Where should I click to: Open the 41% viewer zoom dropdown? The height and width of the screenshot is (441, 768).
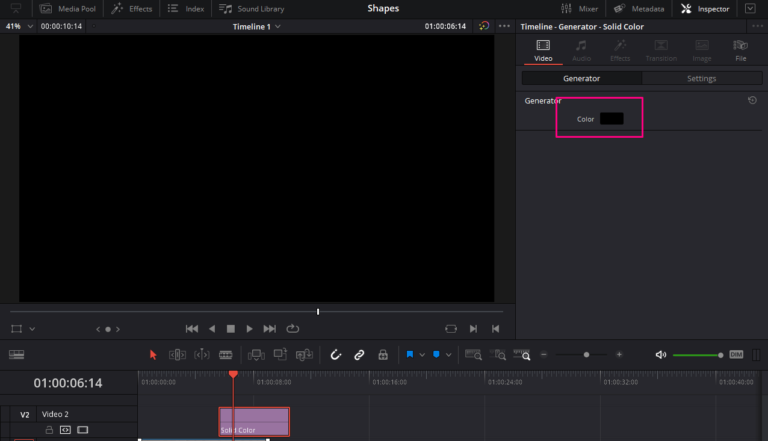click(19, 26)
